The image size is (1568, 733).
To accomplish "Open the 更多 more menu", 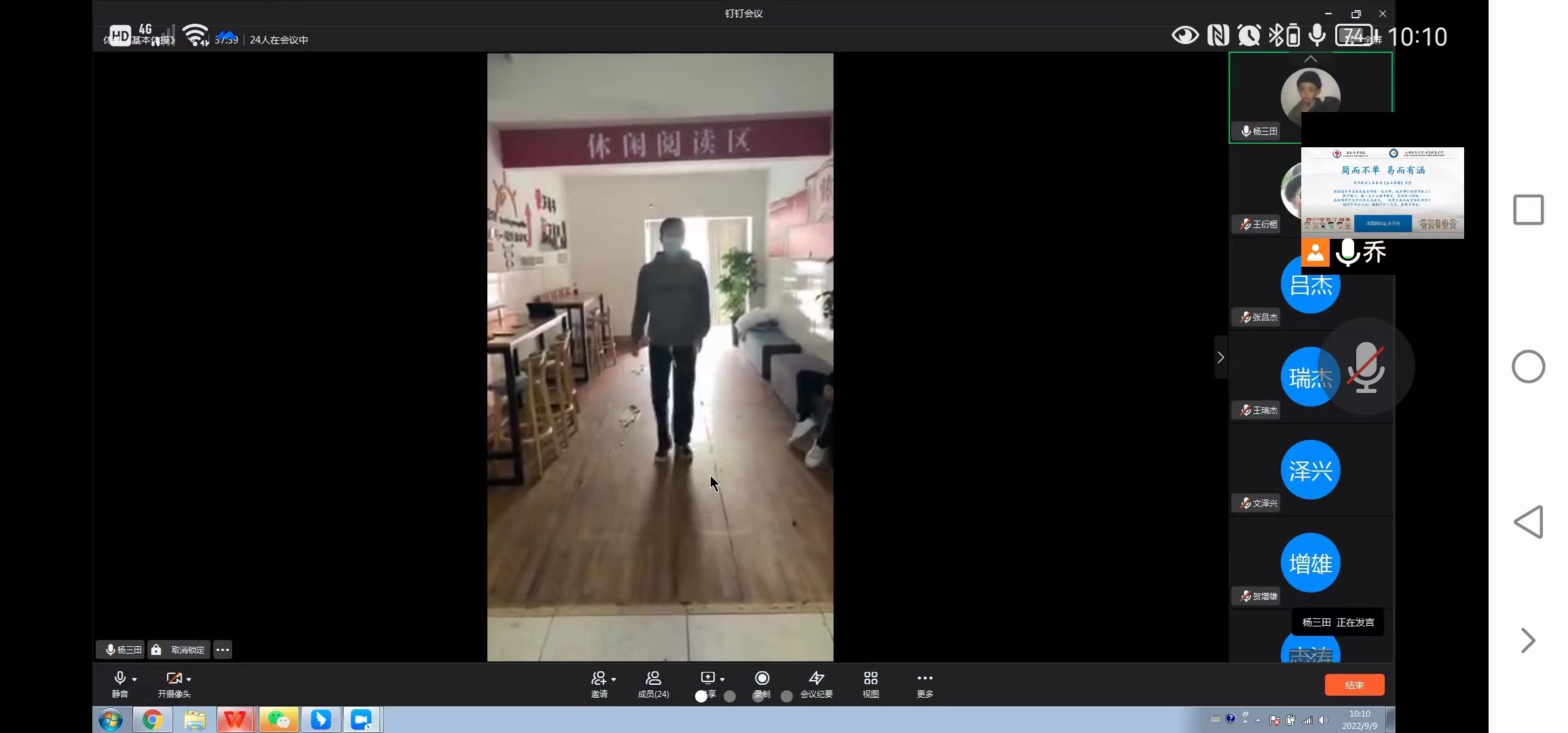I will coord(925,684).
